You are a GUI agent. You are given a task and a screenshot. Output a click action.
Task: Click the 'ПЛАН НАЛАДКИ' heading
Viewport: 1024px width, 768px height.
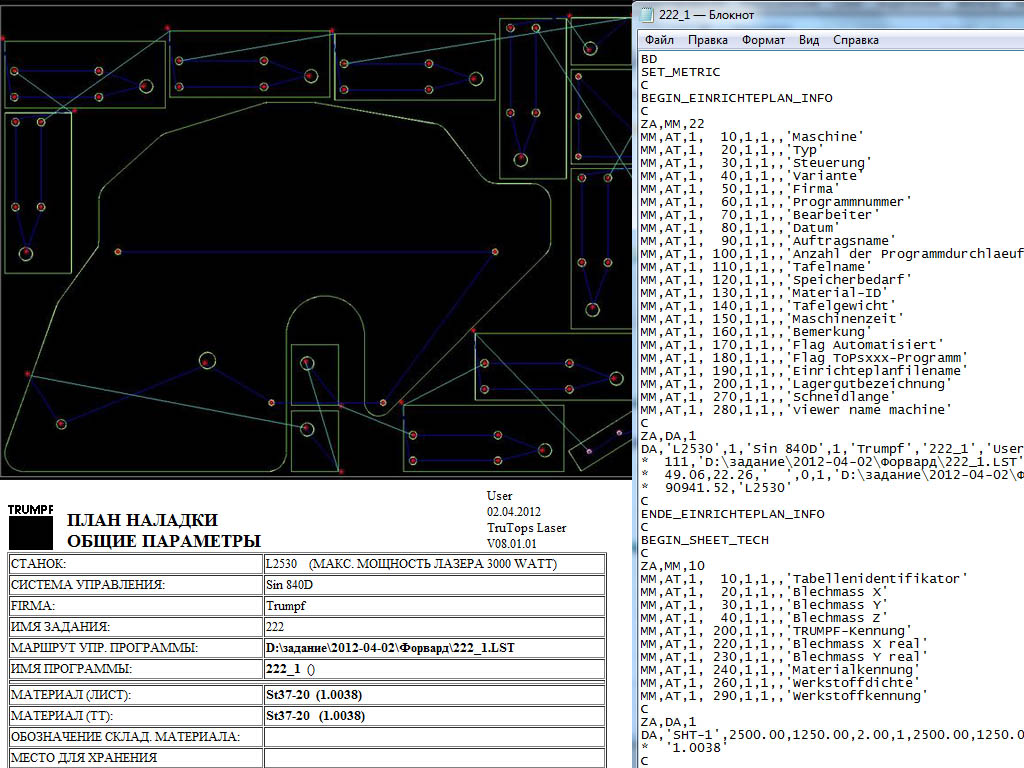tap(141, 521)
